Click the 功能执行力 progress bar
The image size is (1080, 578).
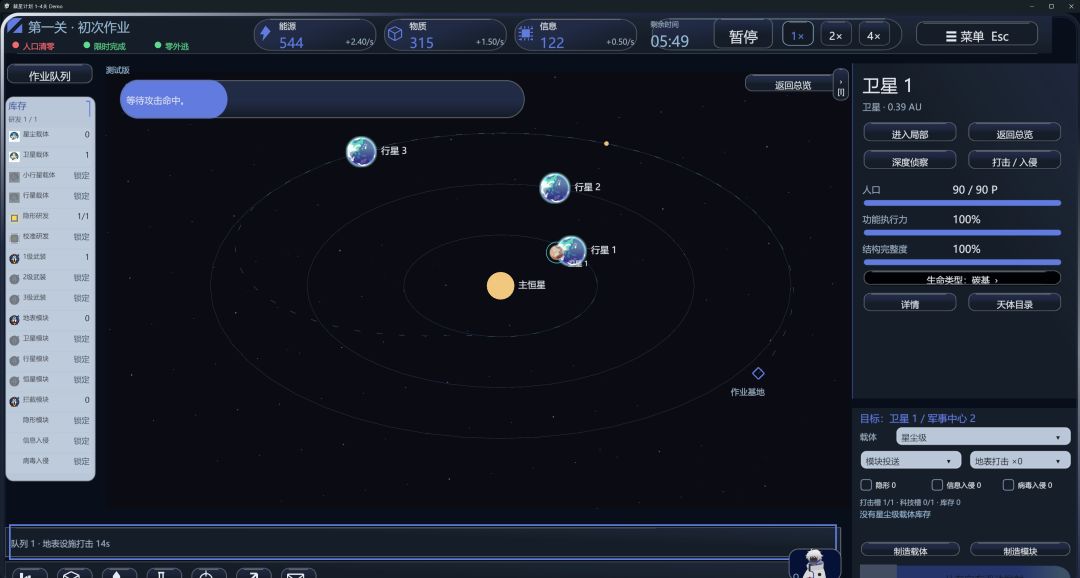coord(962,233)
